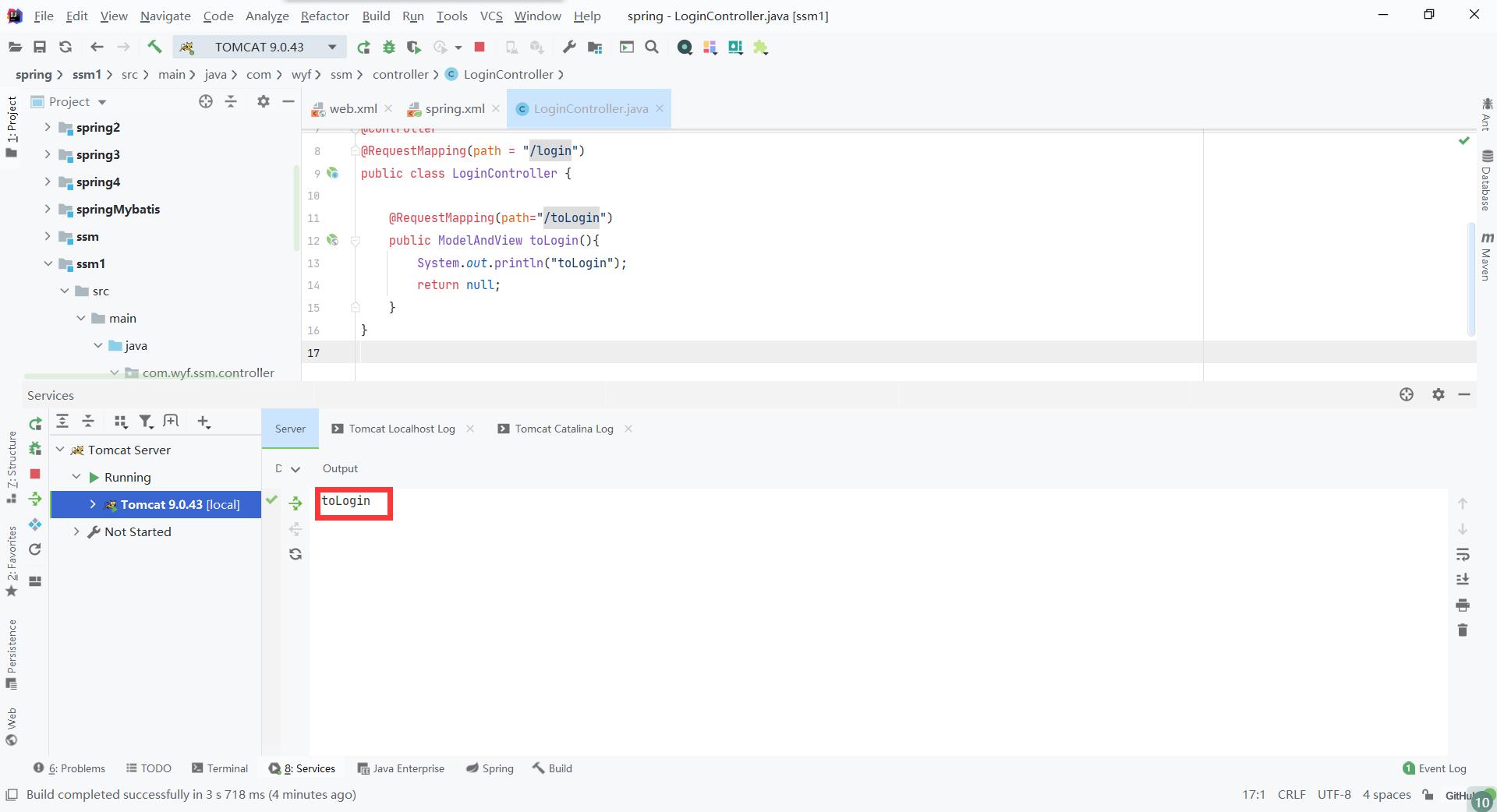Open the Refactor menu
Image resolution: width=1497 pixels, height=812 pixels.
point(324,16)
